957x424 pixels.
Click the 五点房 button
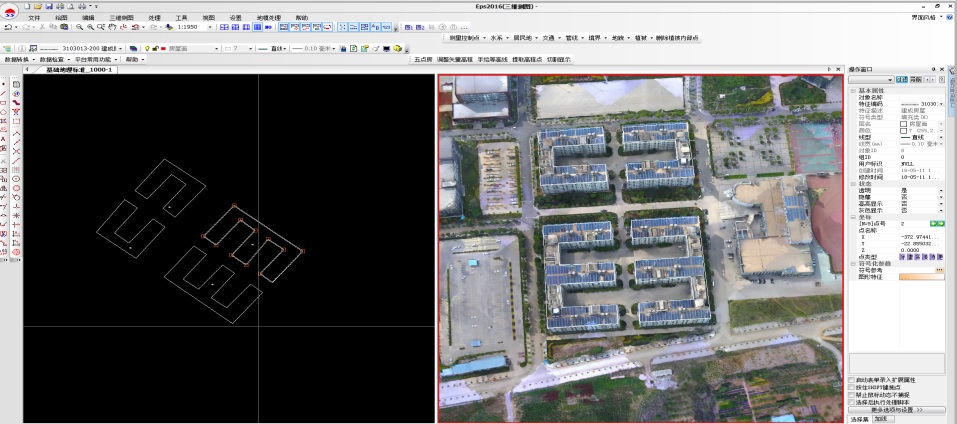click(423, 60)
